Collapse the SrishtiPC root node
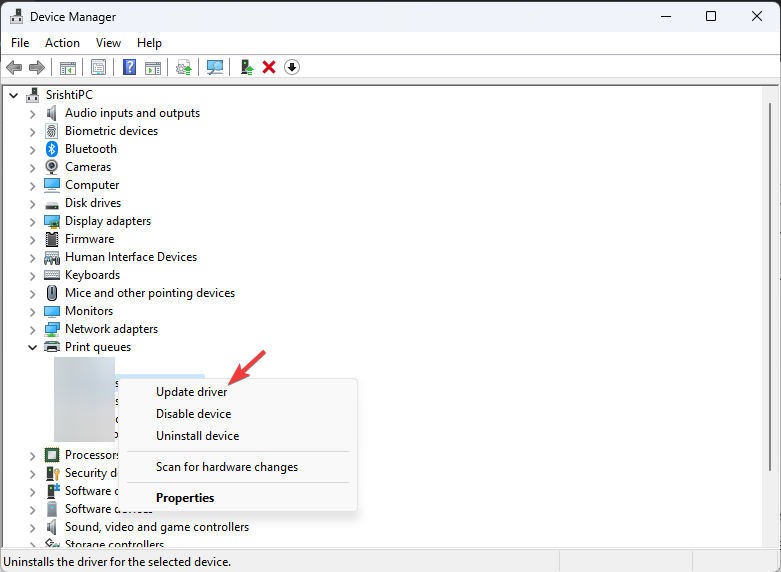This screenshot has width=781, height=572. 14,95
